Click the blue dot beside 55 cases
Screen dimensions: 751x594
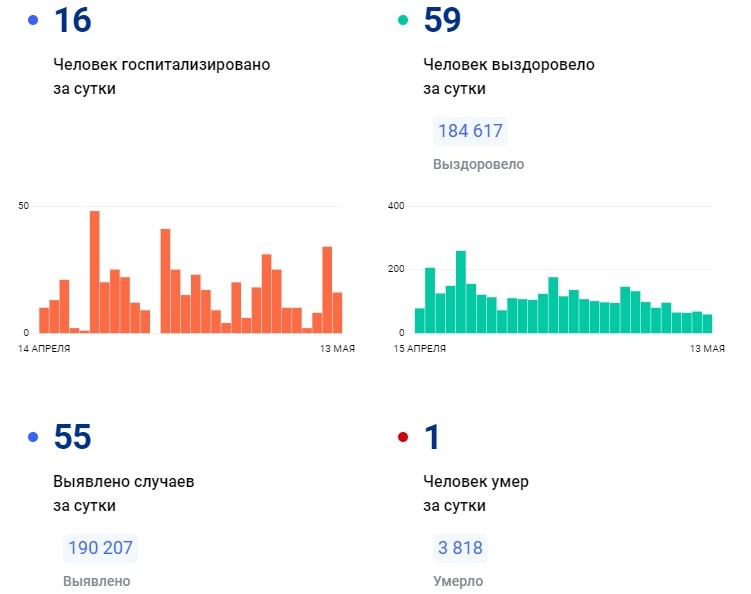(33, 437)
